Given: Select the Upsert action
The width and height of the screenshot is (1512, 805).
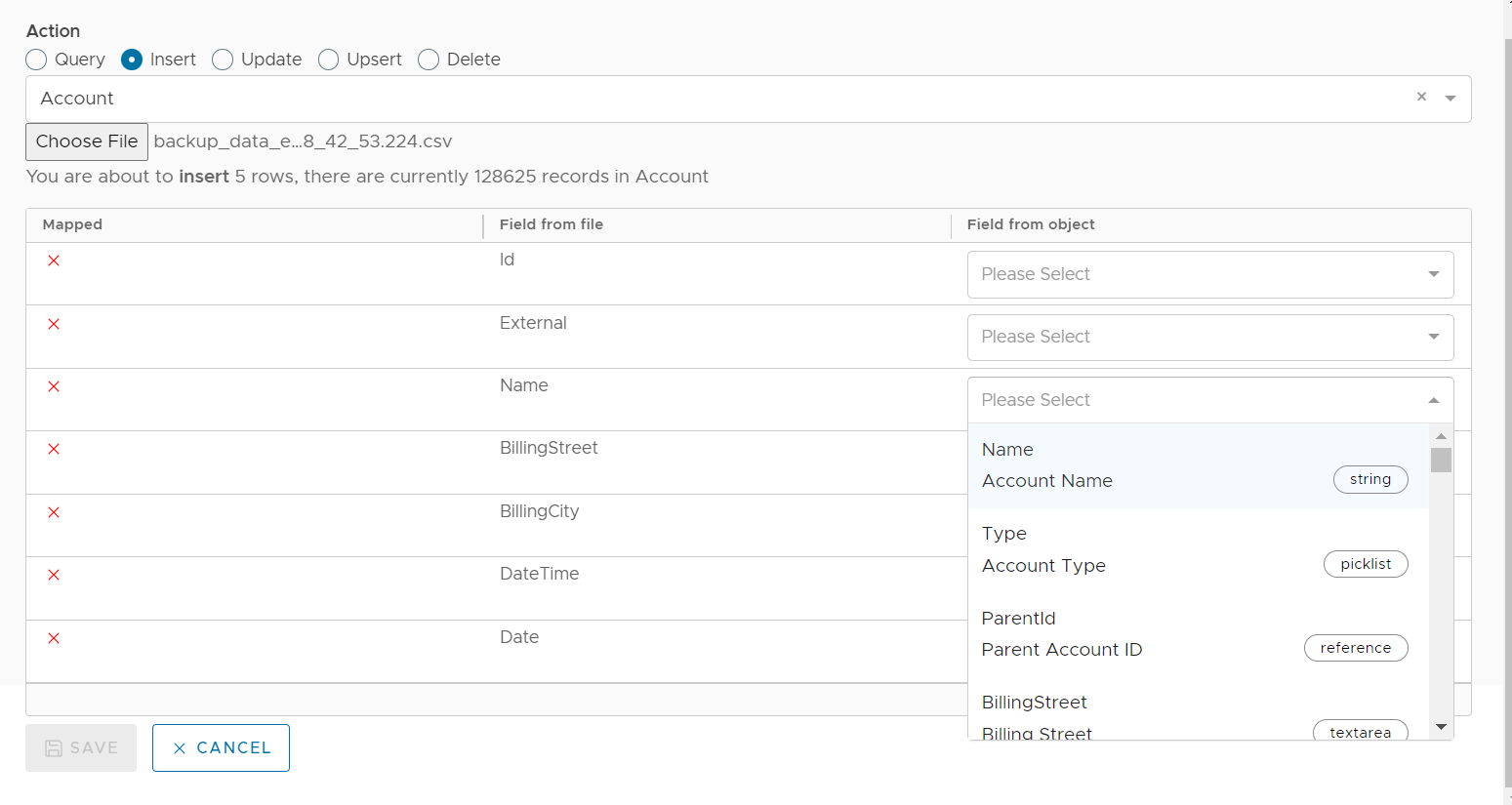Looking at the screenshot, I should (x=329, y=60).
